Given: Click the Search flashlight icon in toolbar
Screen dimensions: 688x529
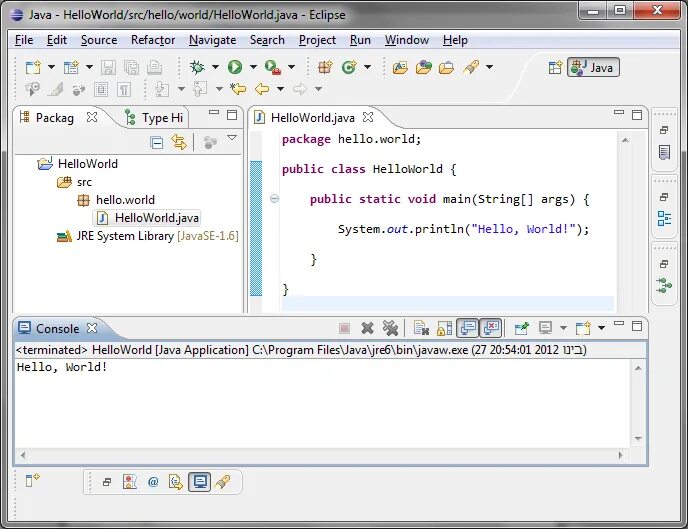Looking at the screenshot, I should [x=471, y=67].
